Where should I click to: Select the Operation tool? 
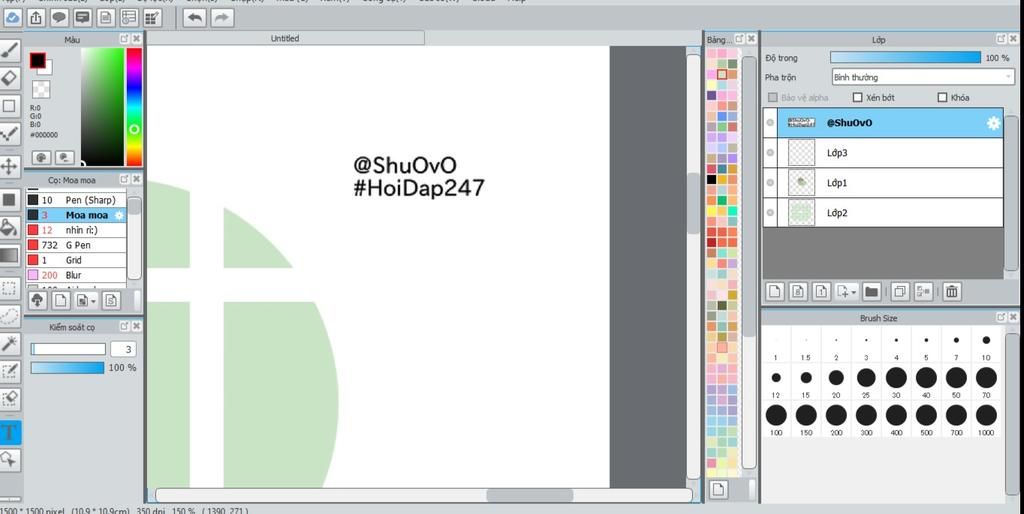pos(10,460)
